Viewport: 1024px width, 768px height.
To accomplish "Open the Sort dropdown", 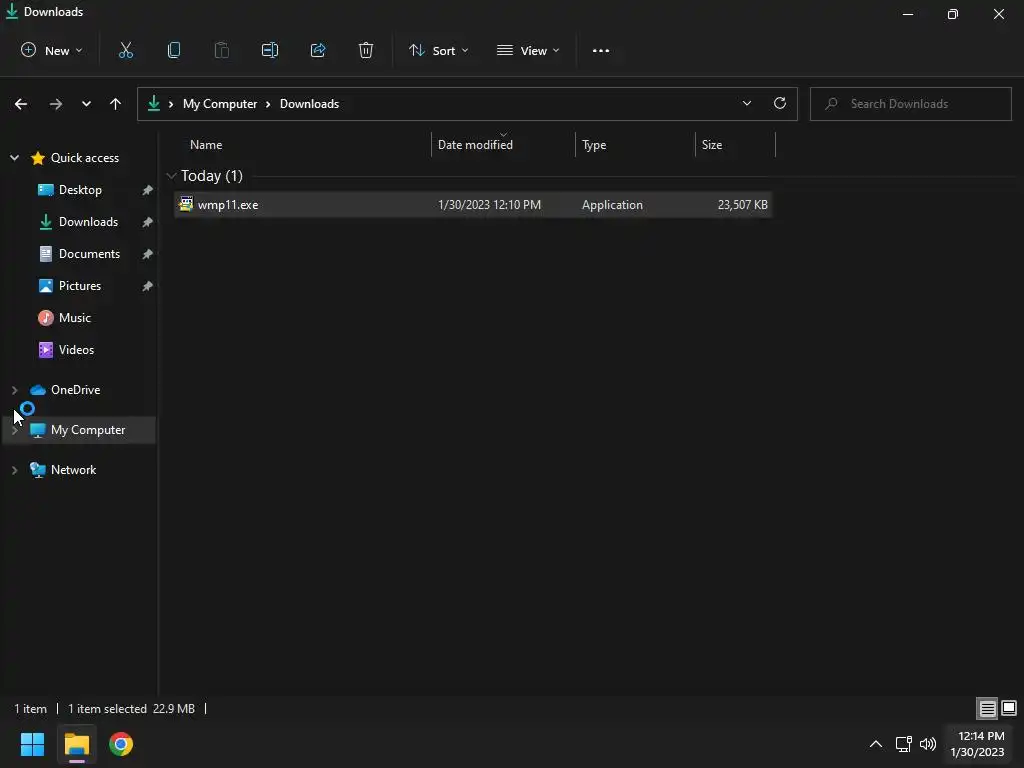I will pyautogui.click(x=438, y=50).
